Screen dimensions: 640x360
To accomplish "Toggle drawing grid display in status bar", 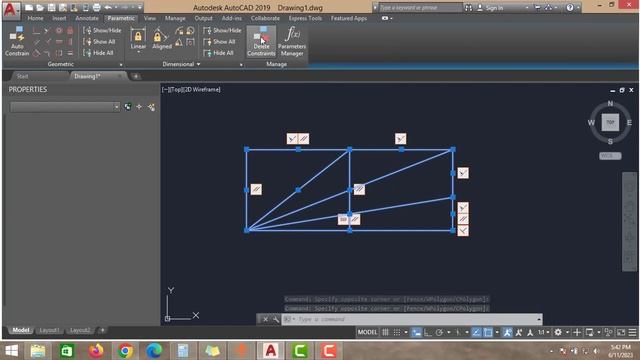I will point(385,332).
